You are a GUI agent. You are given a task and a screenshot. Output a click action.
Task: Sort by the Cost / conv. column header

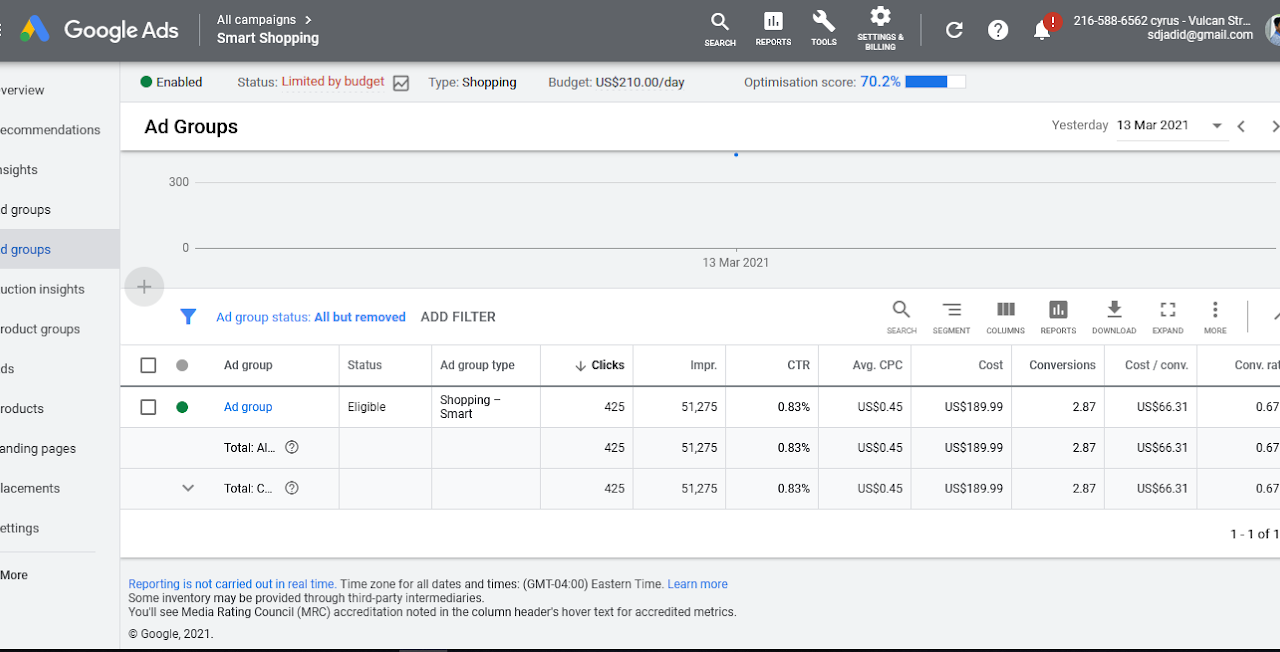click(1156, 365)
